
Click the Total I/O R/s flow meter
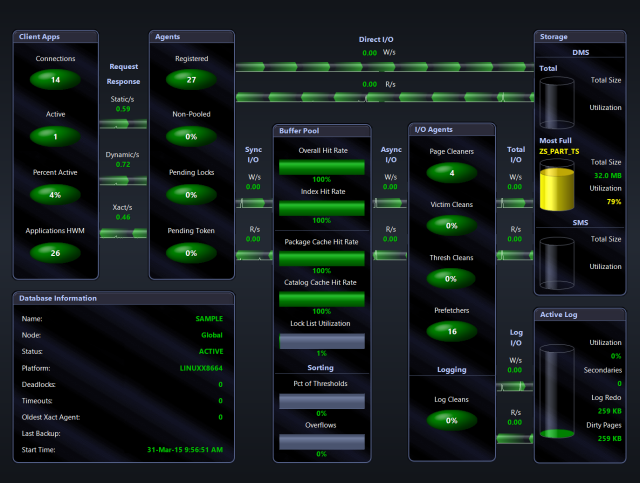pyautogui.click(x=514, y=256)
